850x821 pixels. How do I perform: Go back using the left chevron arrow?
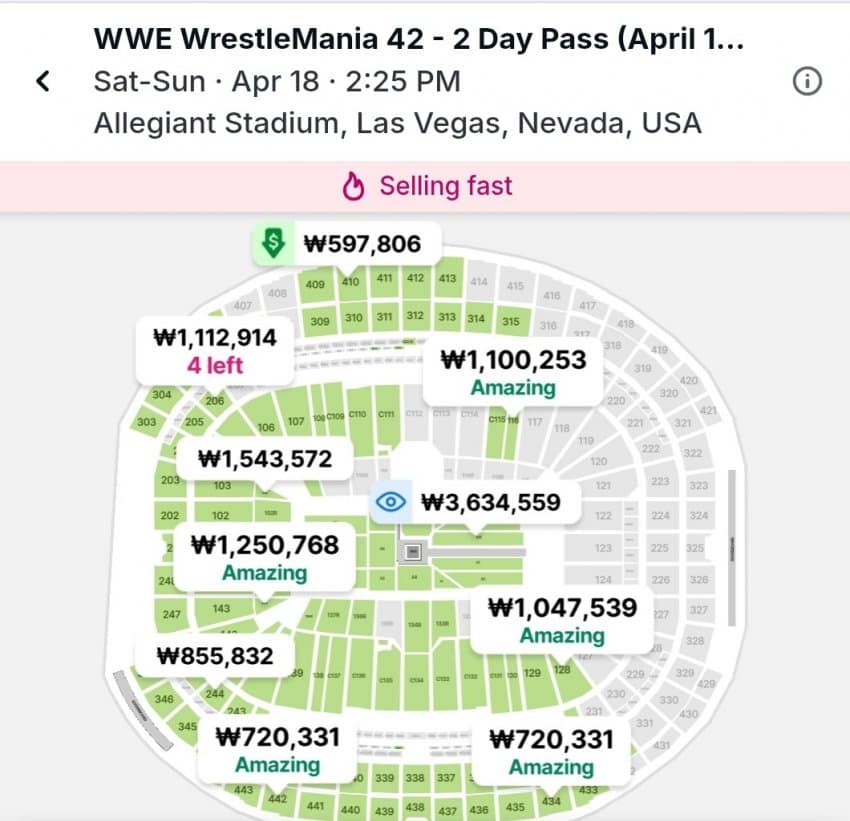click(42, 81)
